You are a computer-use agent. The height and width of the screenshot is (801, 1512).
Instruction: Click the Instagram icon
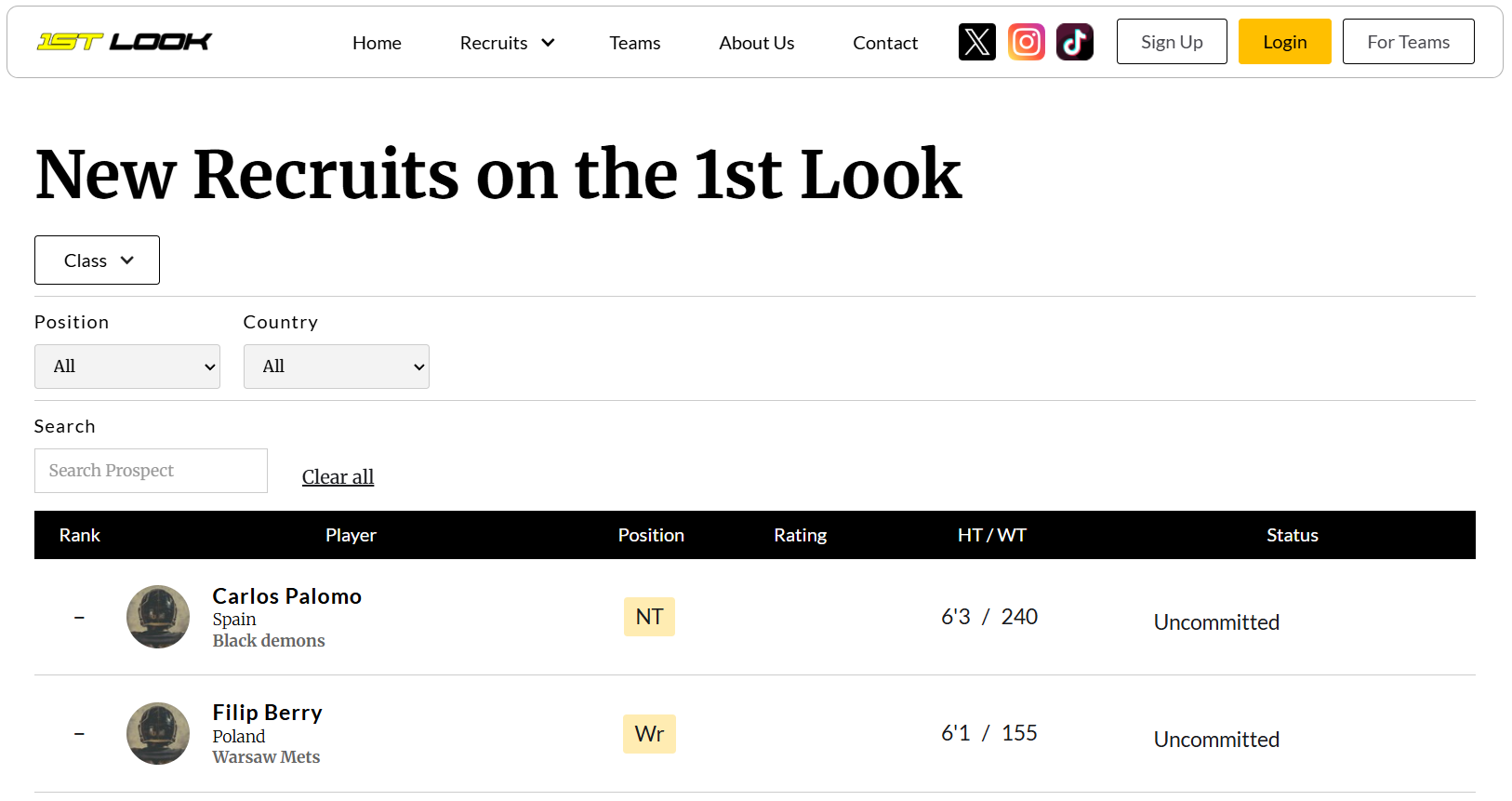tap(1026, 41)
